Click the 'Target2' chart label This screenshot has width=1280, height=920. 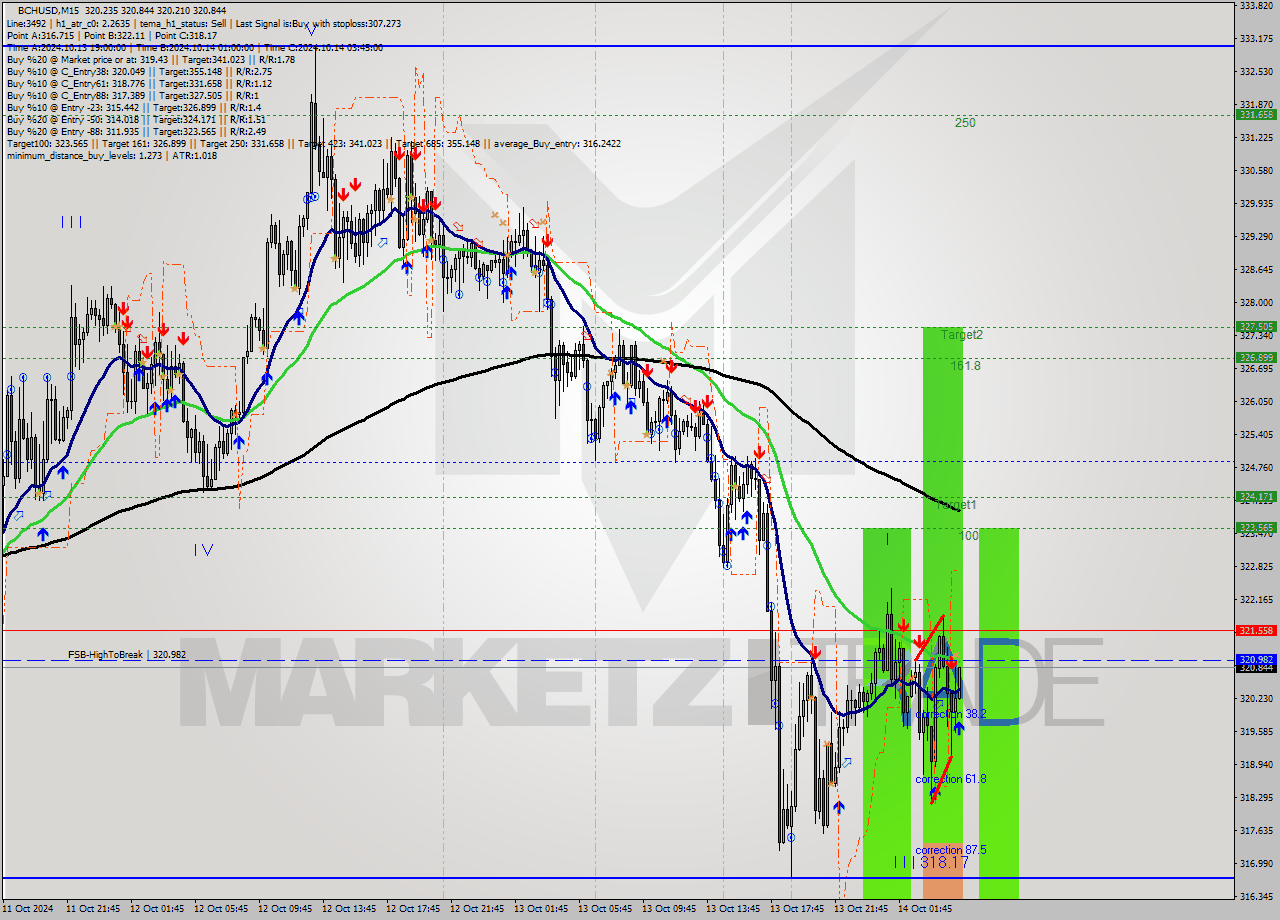962,335
